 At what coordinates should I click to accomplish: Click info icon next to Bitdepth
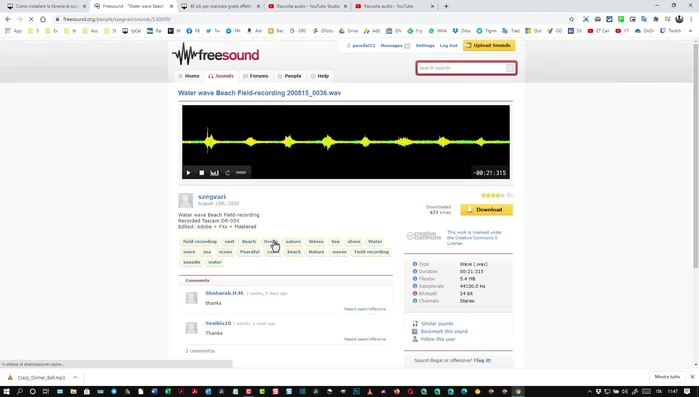pyautogui.click(x=415, y=294)
